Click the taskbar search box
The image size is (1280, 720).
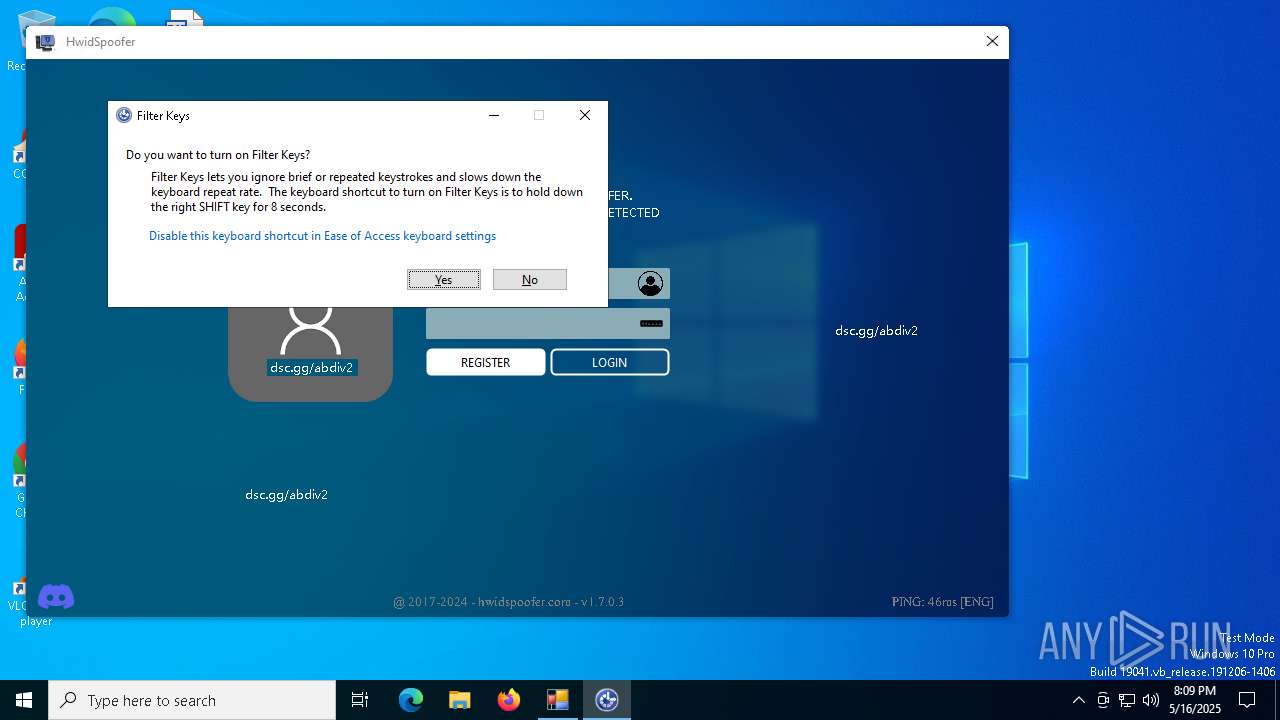pos(192,700)
